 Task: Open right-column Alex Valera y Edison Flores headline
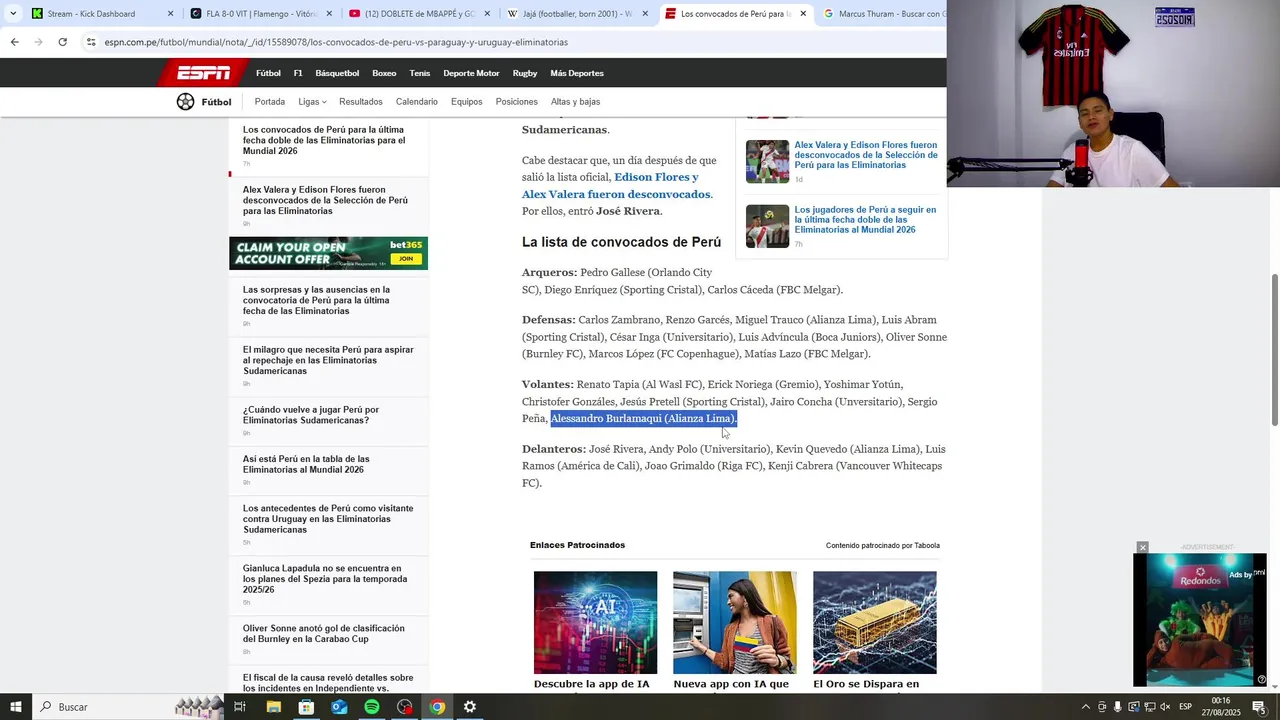point(866,155)
